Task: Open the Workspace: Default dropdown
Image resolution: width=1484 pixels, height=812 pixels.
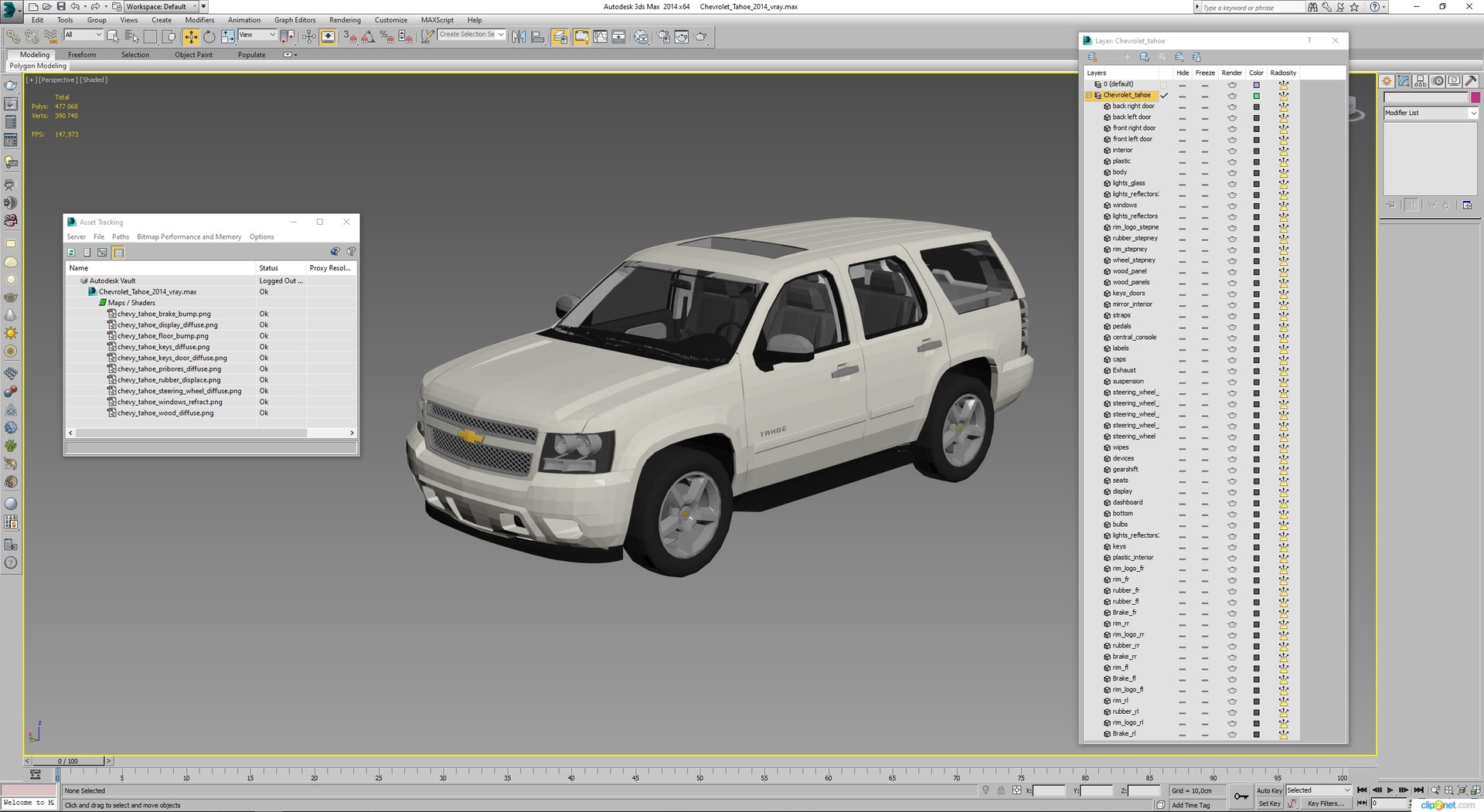Action: [160, 6]
